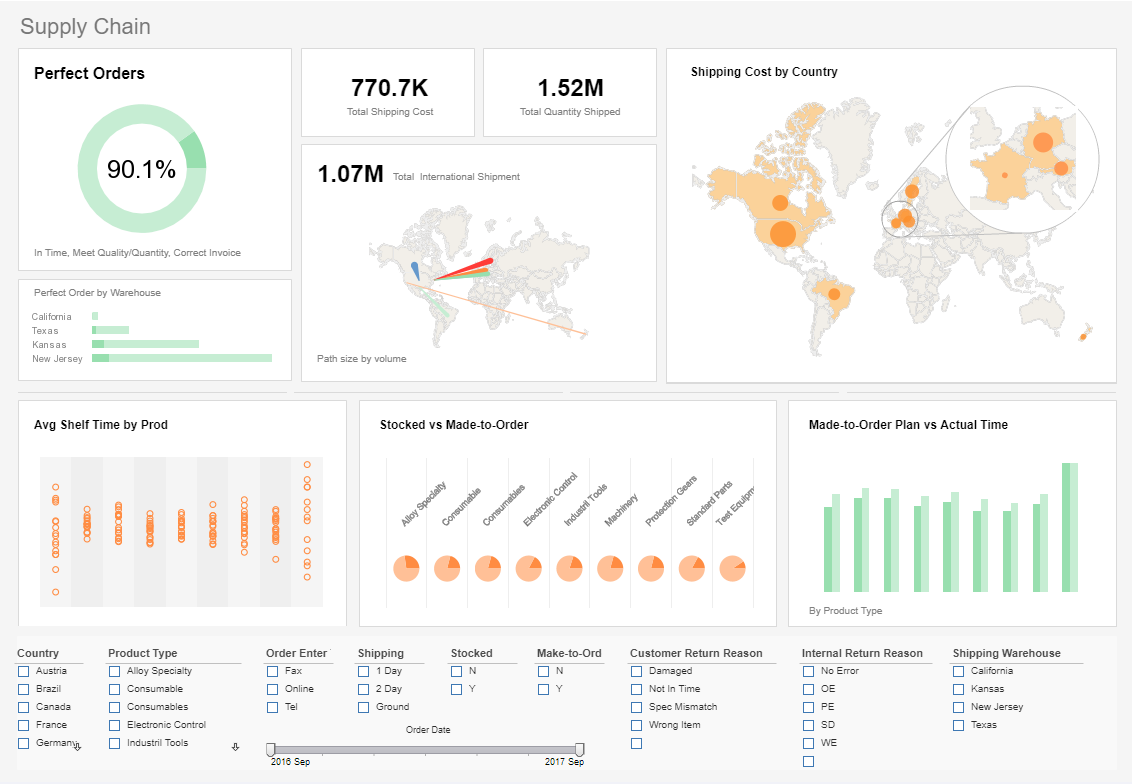Viewport: 1132px width, 784px height.
Task: Click the Machinery pie chart
Action: tap(610, 568)
